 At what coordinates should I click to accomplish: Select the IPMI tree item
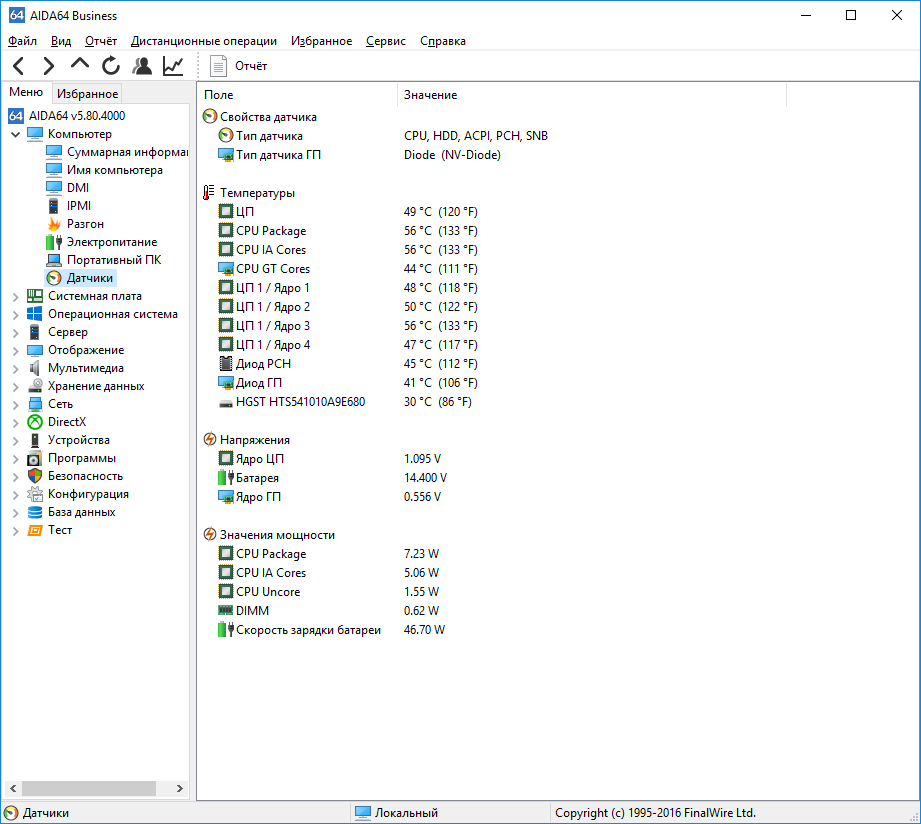point(79,206)
